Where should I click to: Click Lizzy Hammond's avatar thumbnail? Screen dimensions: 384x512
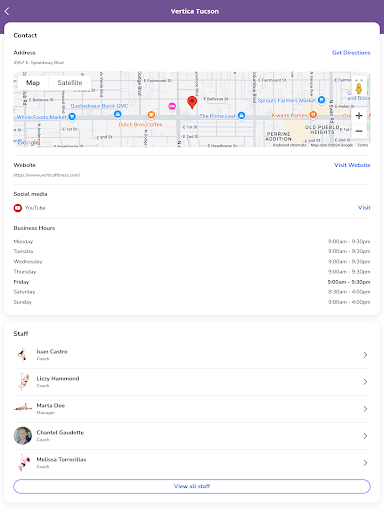point(23,382)
